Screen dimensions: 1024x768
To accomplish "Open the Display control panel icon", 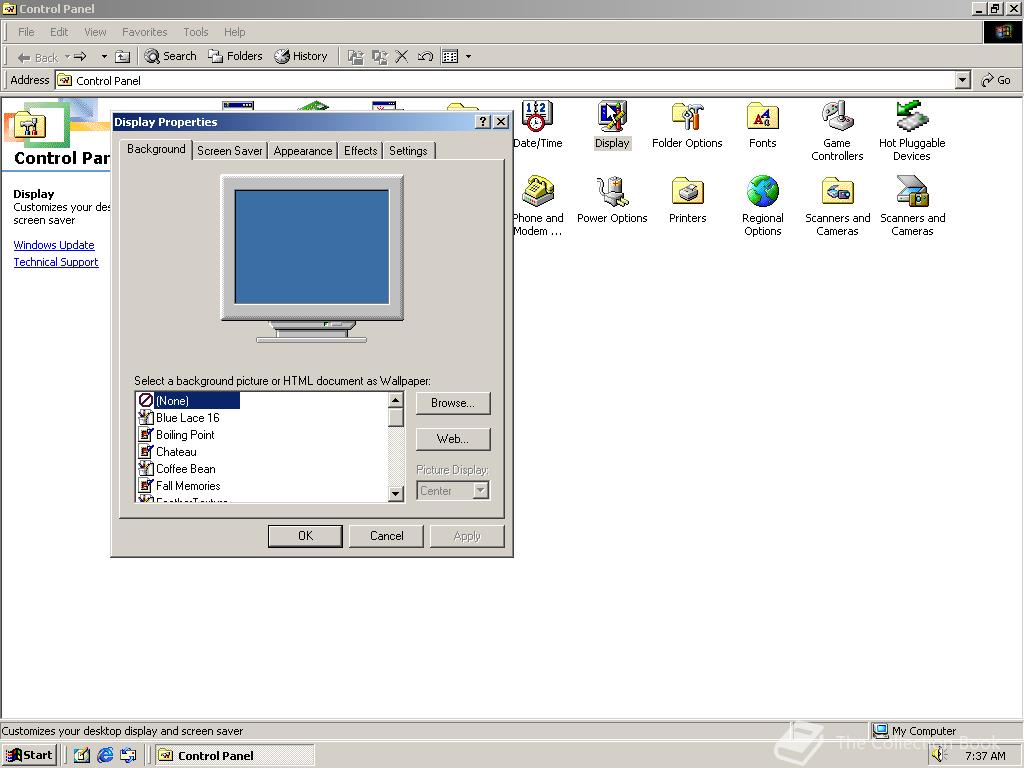I will [x=612, y=117].
